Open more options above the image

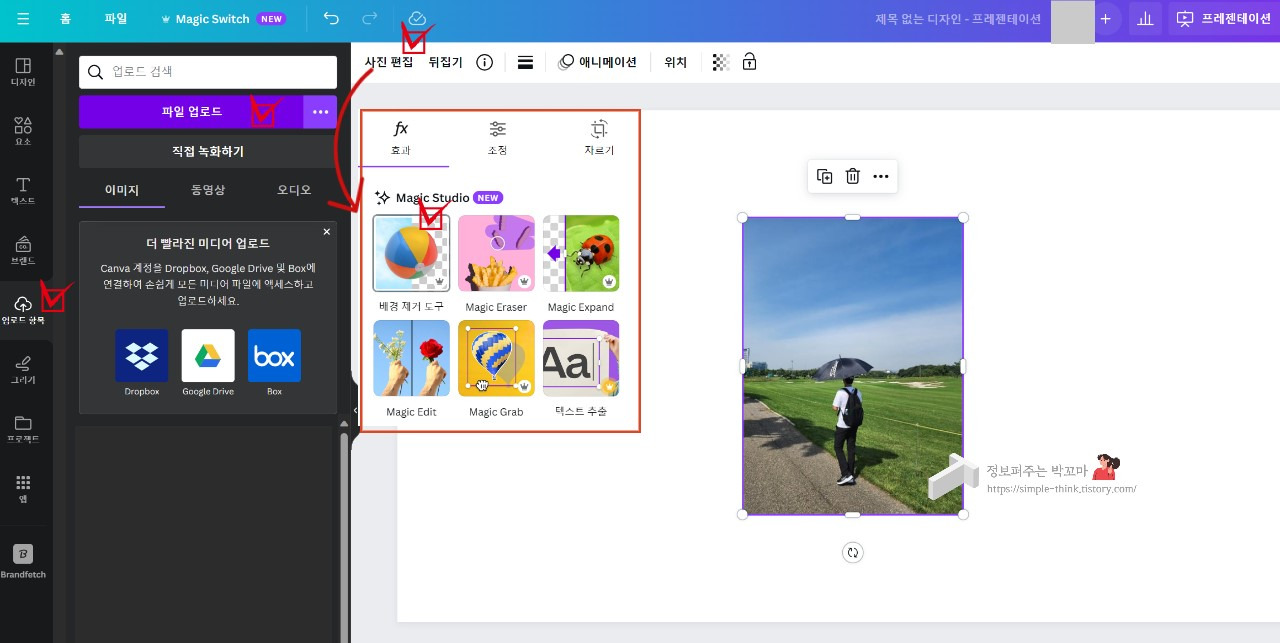tap(881, 176)
